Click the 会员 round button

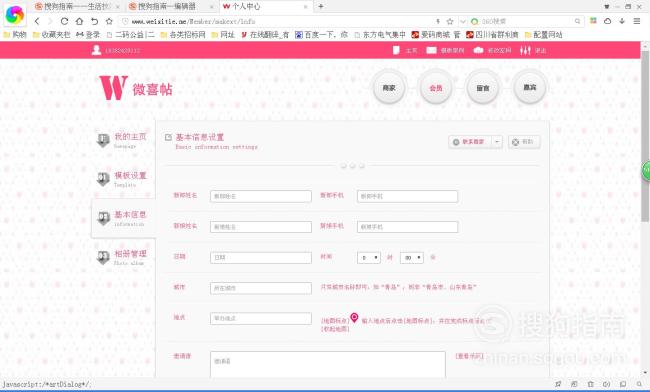pos(435,87)
